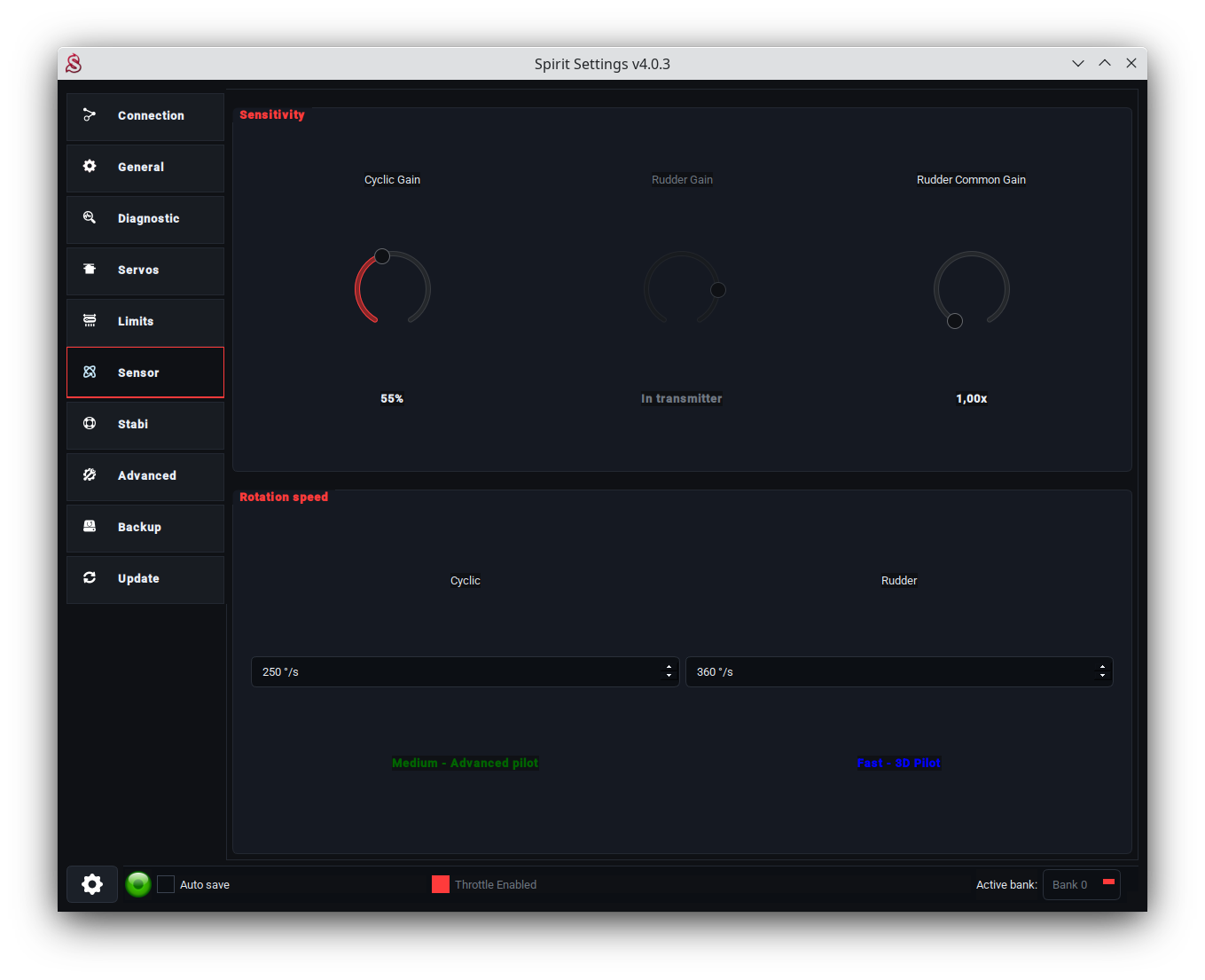The height and width of the screenshot is (980, 1205).
Task: Toggle the red Throttle Enabled indicator
Action: [441, 884]
